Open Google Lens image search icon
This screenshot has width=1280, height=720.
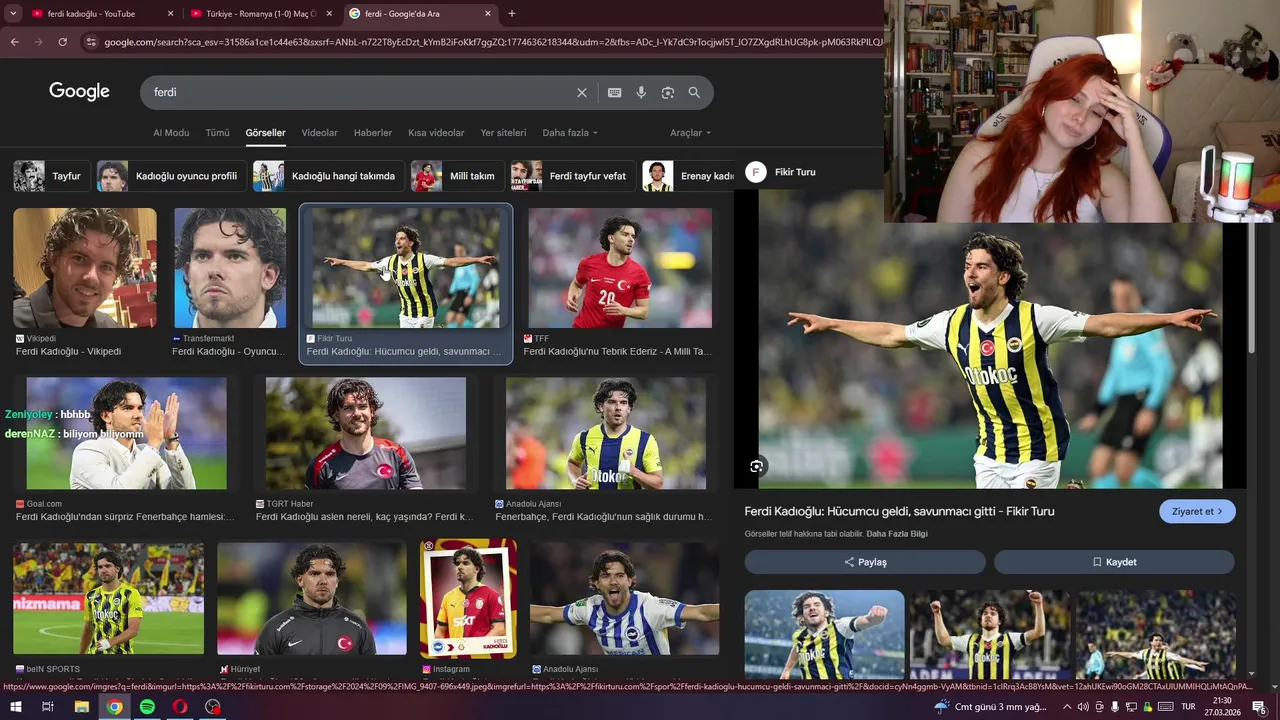coord(667,92)
